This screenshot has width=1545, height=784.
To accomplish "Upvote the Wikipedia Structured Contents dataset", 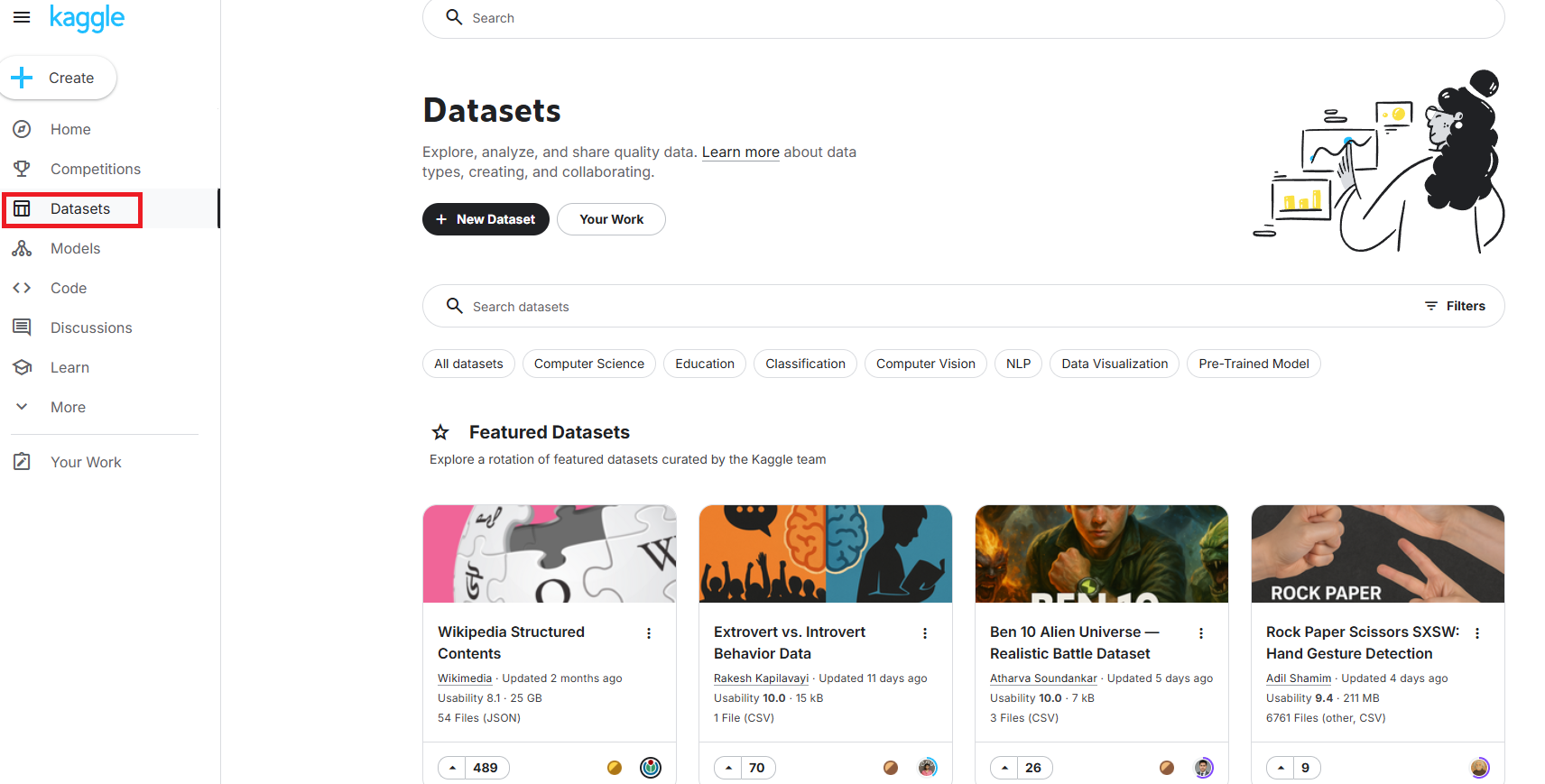I will click(x=453, y=768).
